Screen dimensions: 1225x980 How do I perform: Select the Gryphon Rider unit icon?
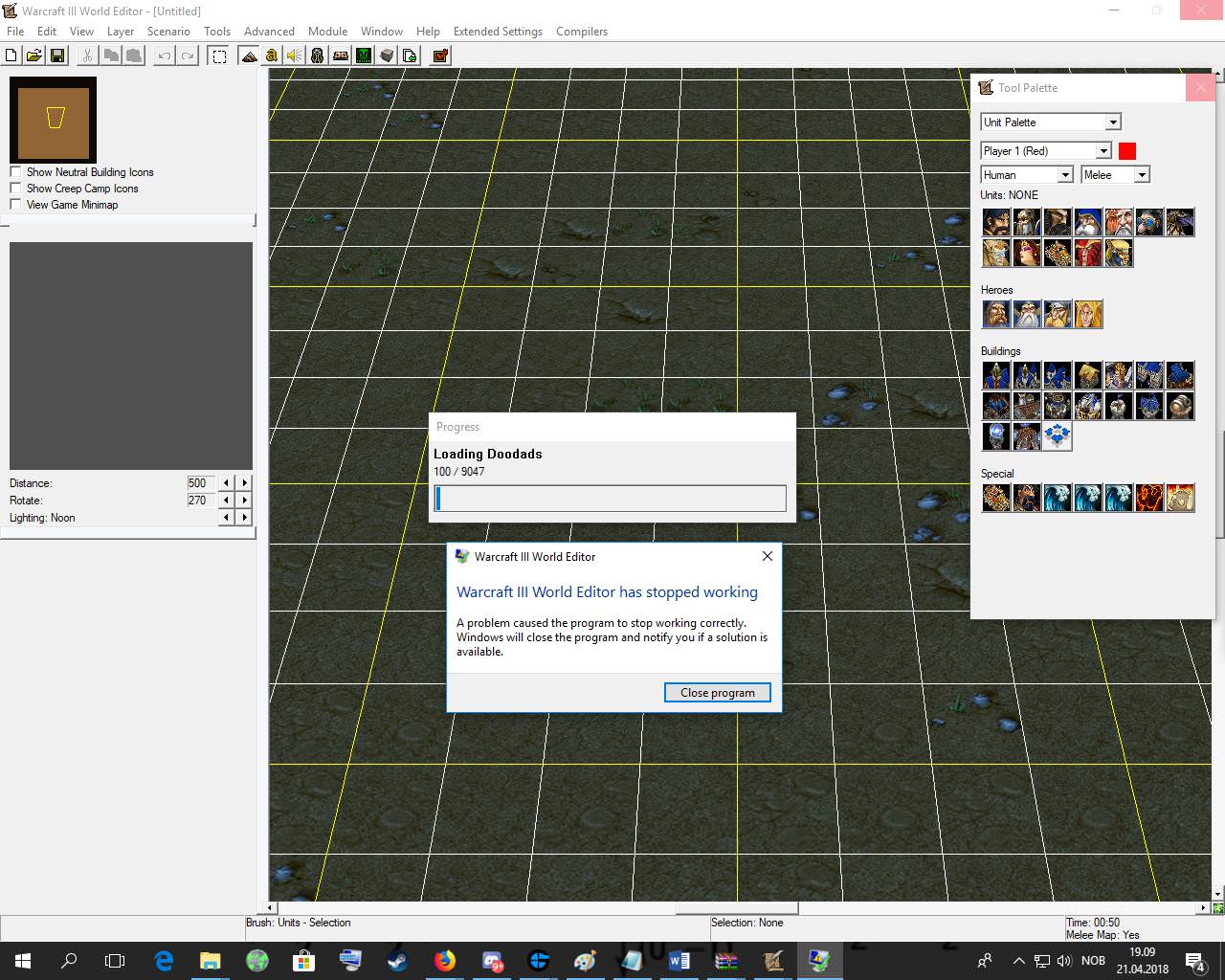(1180, 222)
